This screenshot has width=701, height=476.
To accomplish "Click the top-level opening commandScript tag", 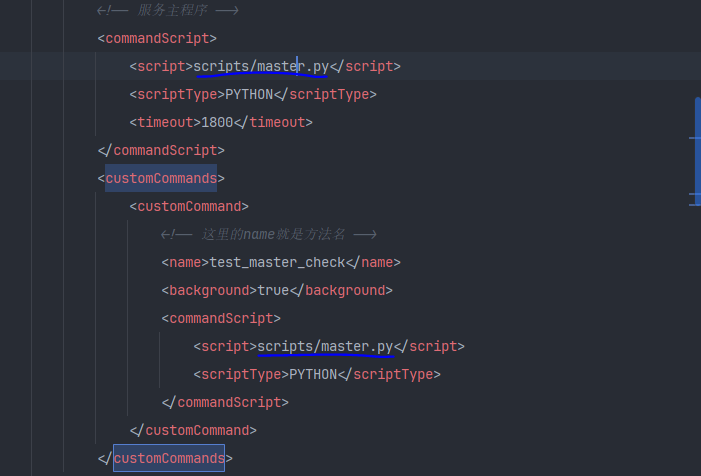I will 157,38.
